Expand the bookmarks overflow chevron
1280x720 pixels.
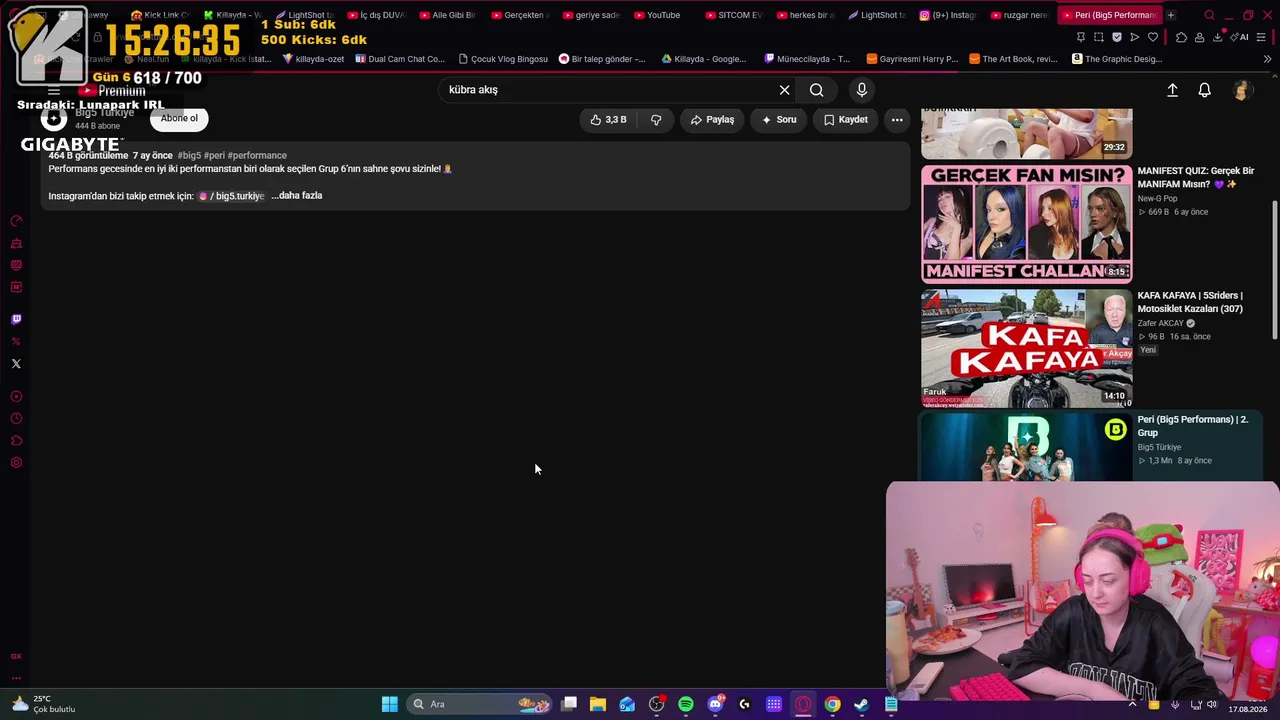tap(1267, 59)
